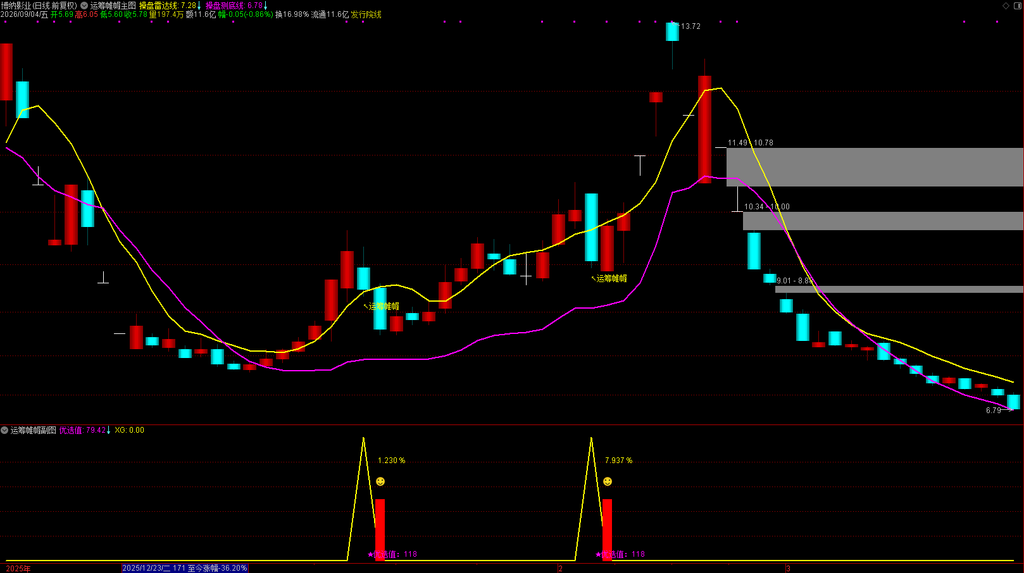Click the 6.79 low price marker
The width and height of the screenshot is (1024, 573).
993,410
